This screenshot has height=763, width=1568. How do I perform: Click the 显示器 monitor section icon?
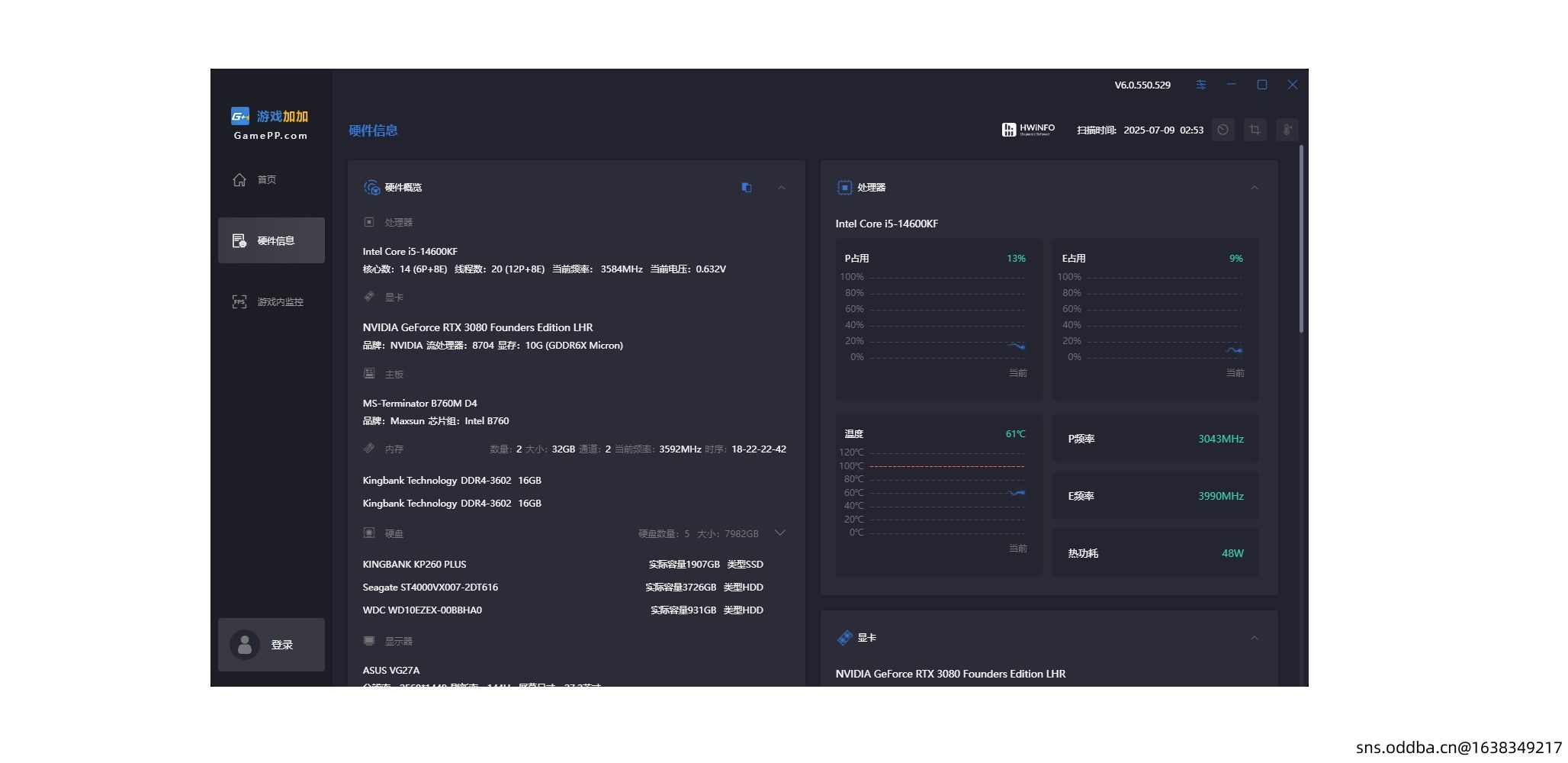point(369,640)
